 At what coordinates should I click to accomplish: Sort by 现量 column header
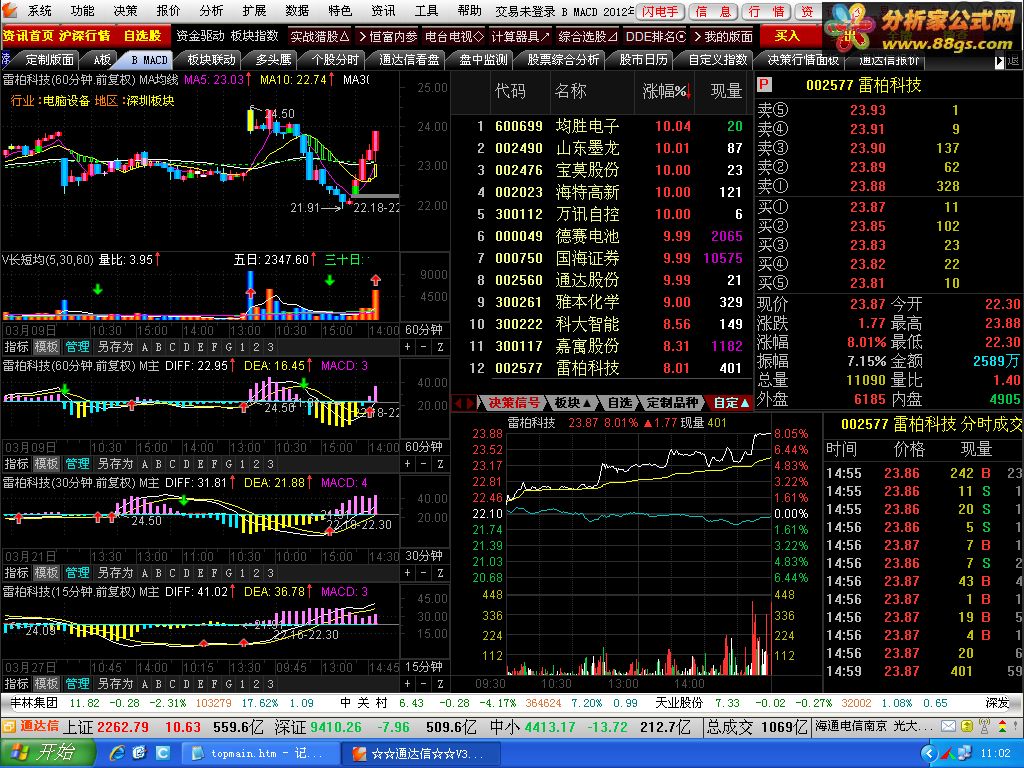click(726, 91)
